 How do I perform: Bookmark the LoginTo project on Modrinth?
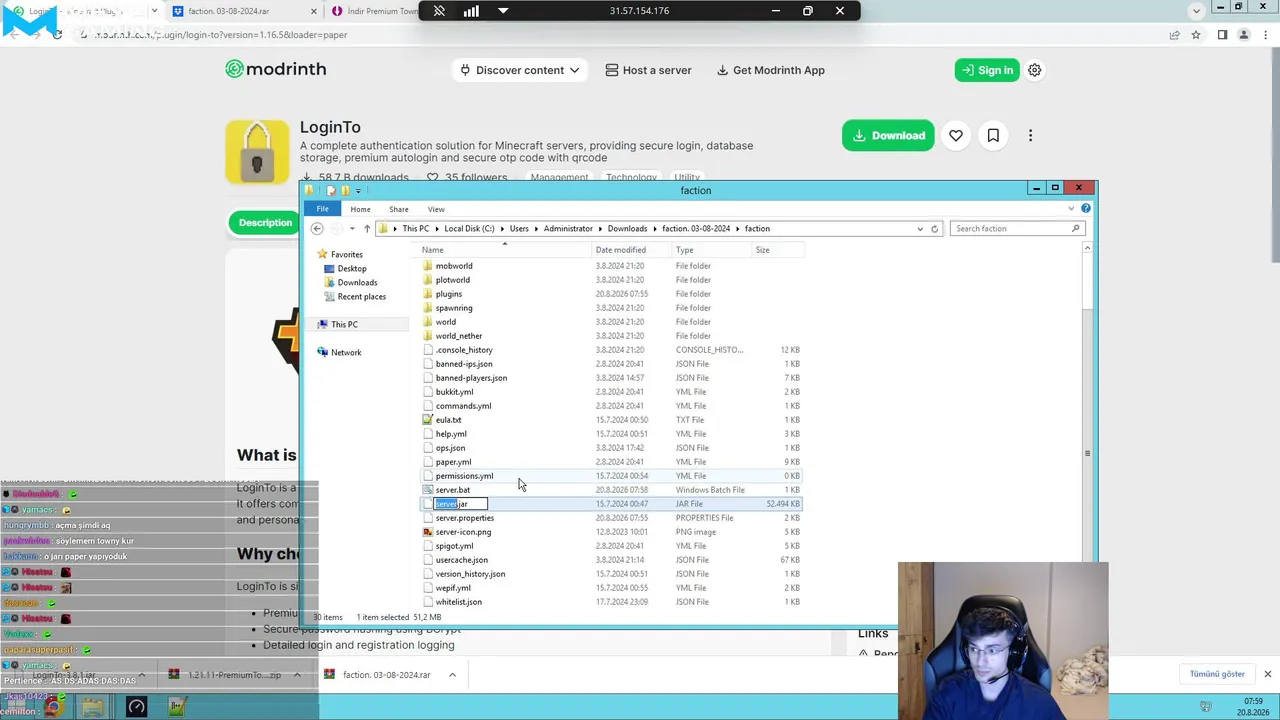993,136
